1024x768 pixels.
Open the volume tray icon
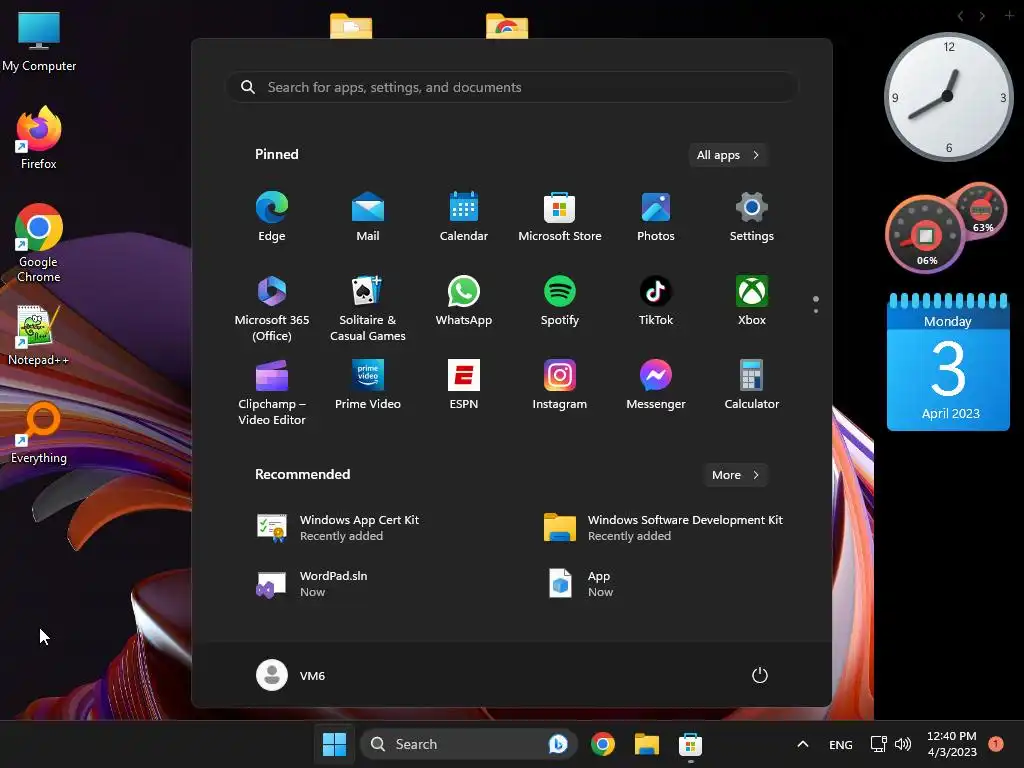pyautogui.click(x=903, y=744)
